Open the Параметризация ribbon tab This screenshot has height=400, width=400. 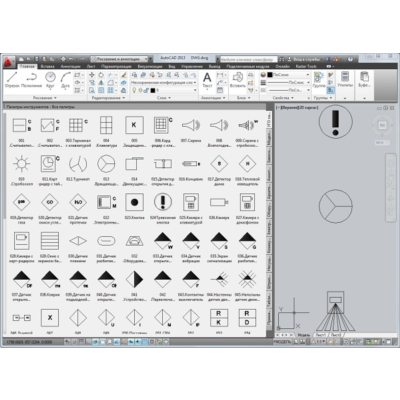tap(116, 67)
